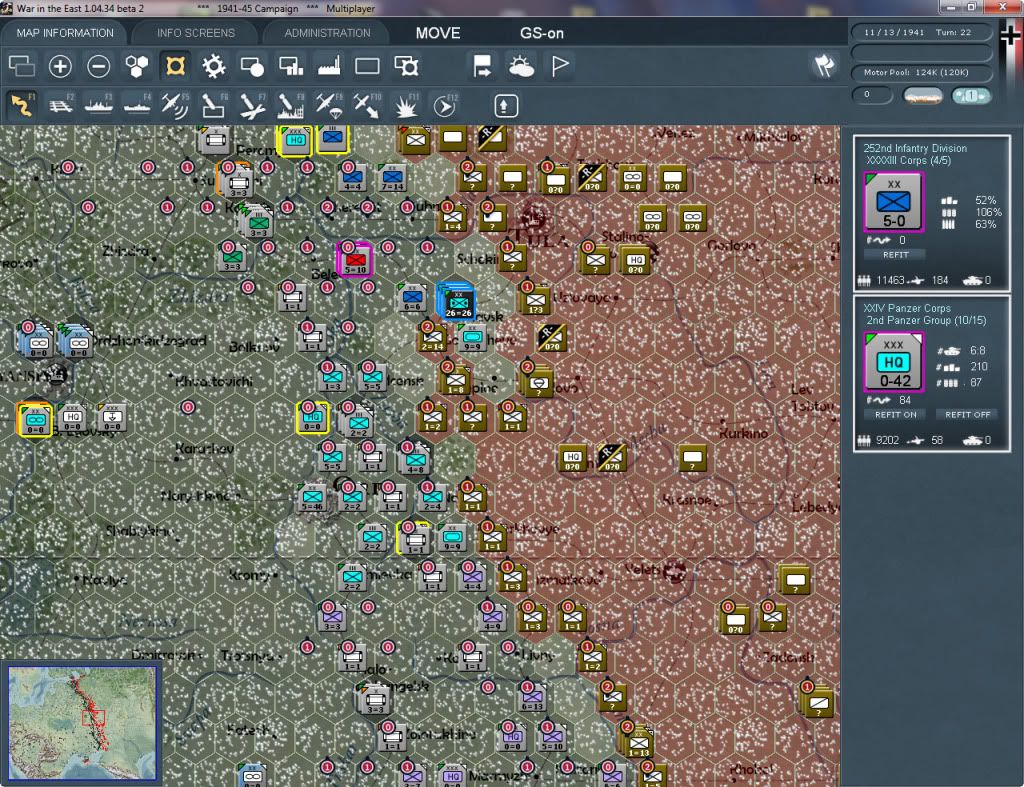The image size is (1024, 787).
Task: Select Rail mode F2
Action: [x=61, y=105]
